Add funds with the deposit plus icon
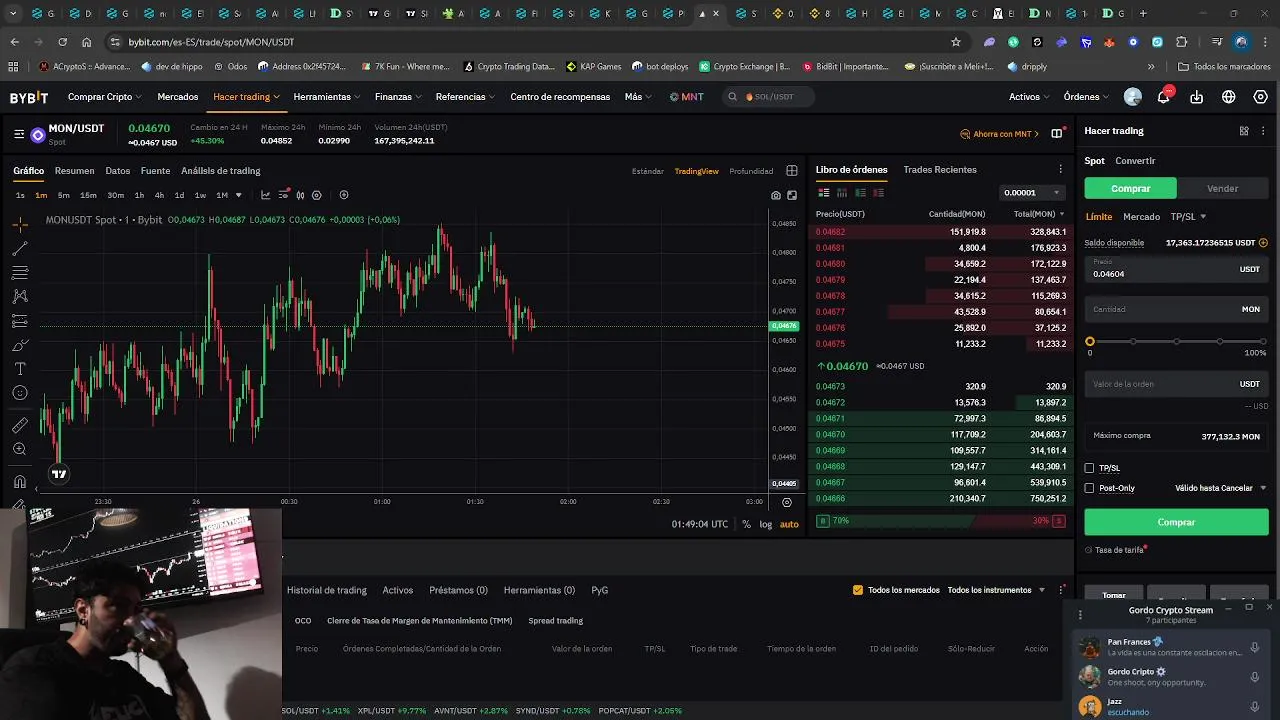 tap(1263, 242)
